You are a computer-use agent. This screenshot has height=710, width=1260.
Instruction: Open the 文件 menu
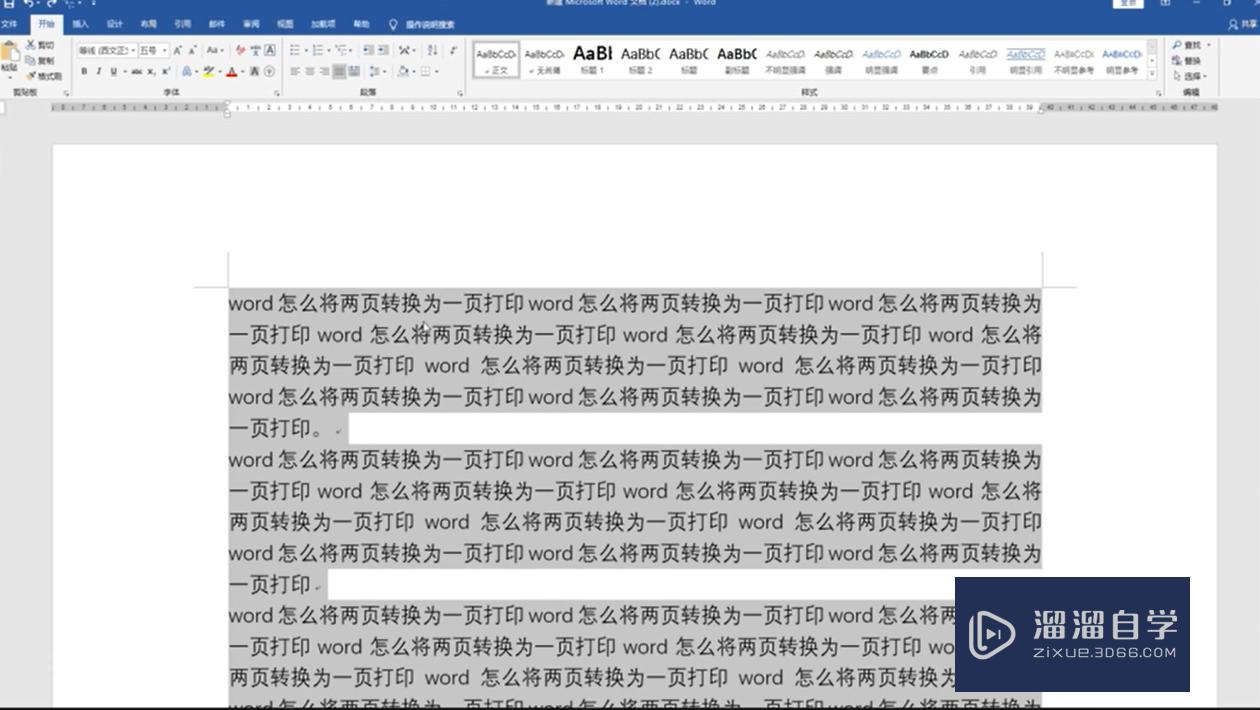tap(13, 23)
